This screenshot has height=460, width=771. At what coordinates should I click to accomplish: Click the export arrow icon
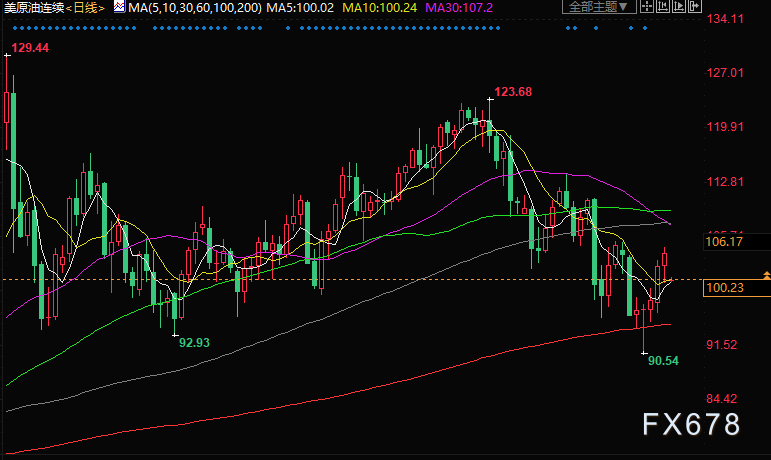pos(695,6)
